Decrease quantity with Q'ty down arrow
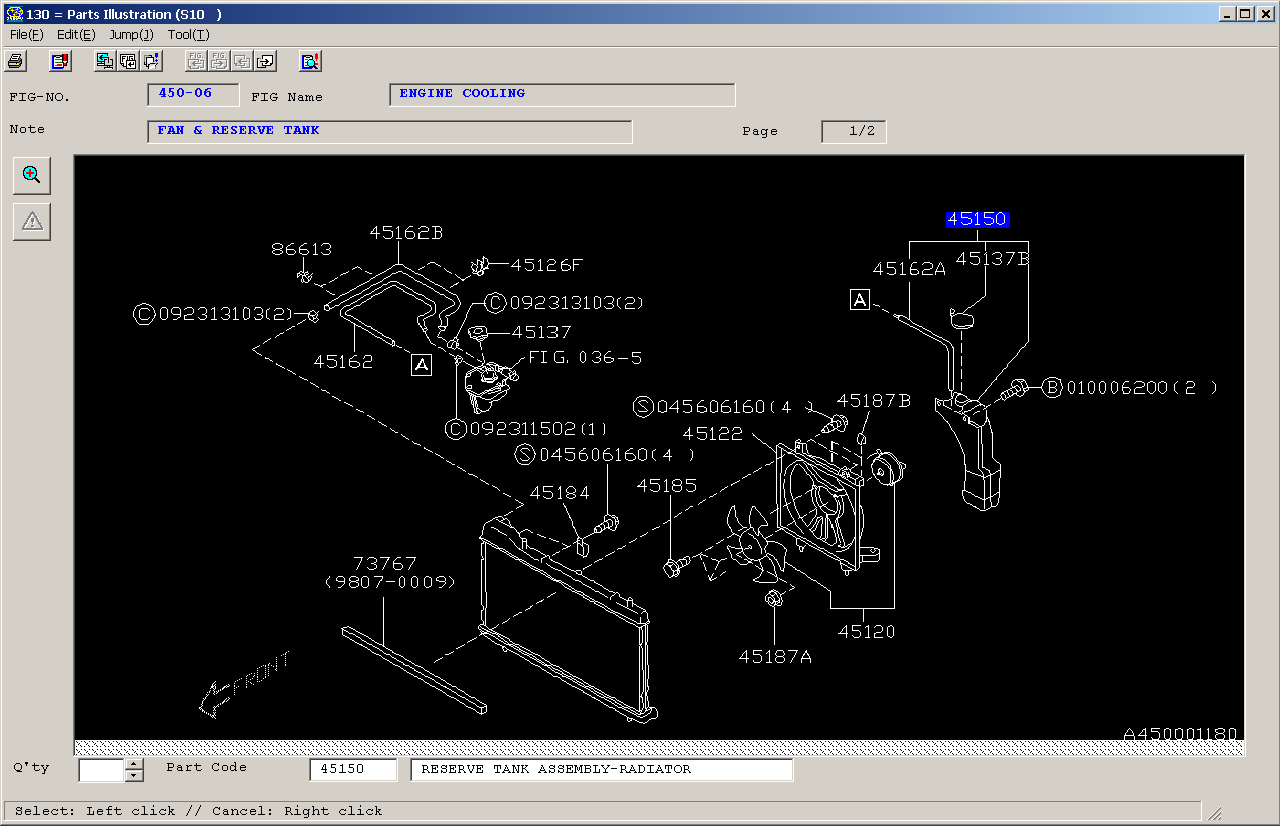 pyautogui.click(x=135, y=776)
